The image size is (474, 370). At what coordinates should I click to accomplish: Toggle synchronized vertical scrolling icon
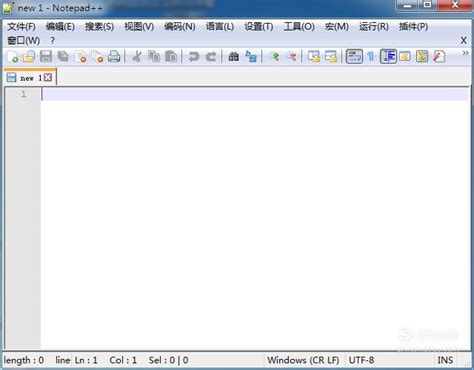[x=314, y=57]
